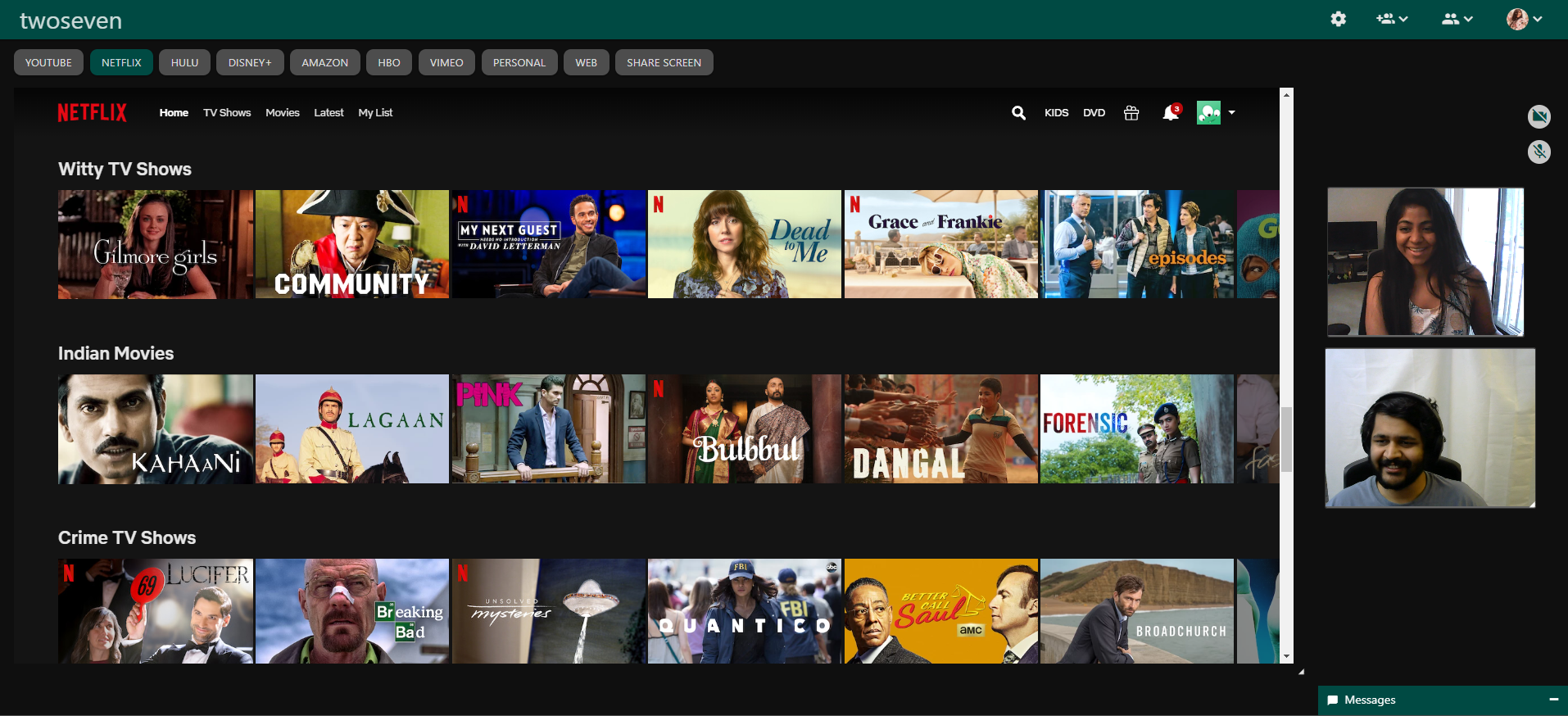Open the group members dropdown
This screenshot has width=1568, height=716.
[x=1457, y=19]
